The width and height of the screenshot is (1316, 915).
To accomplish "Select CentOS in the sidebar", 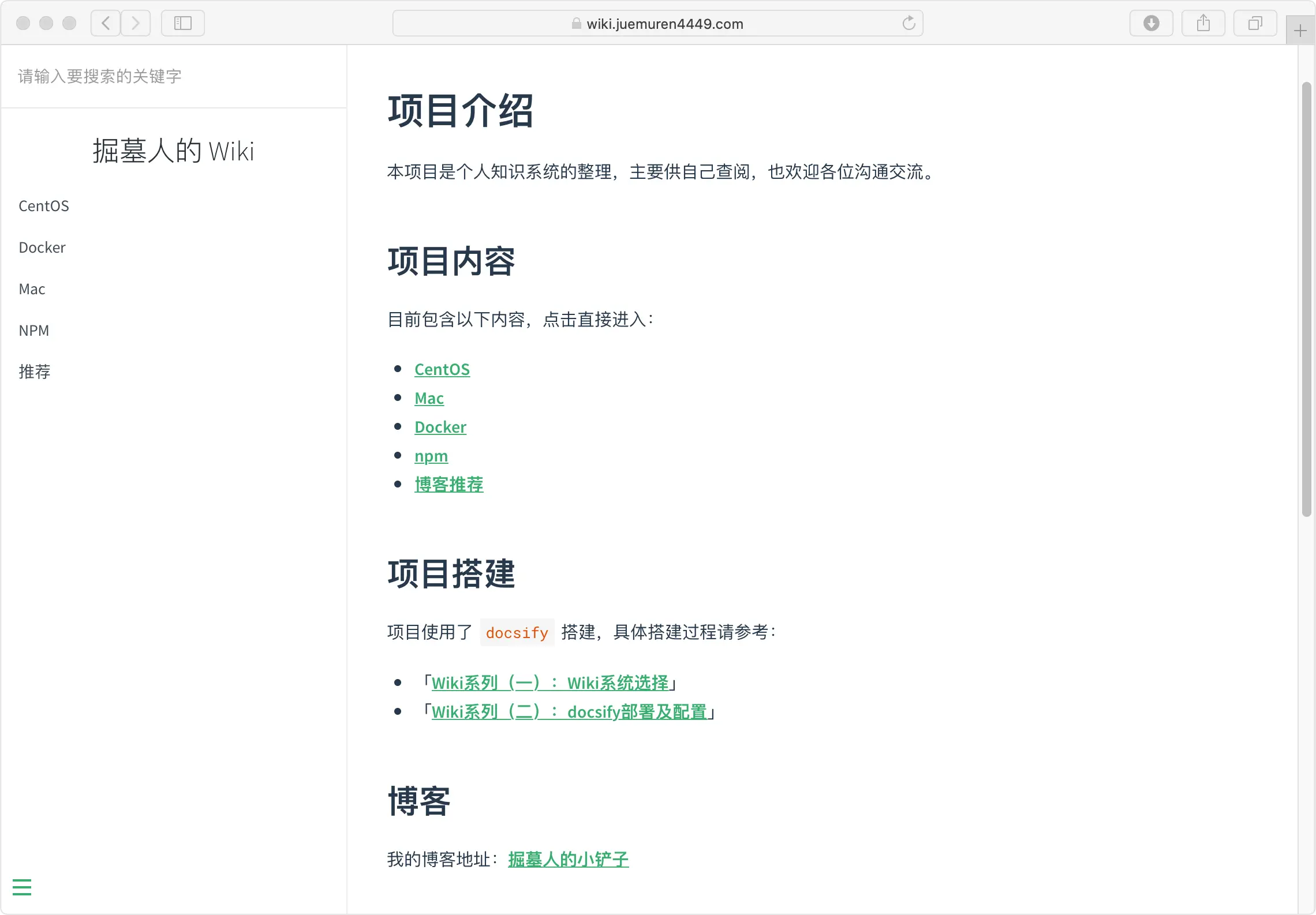I will click(44, 205).
